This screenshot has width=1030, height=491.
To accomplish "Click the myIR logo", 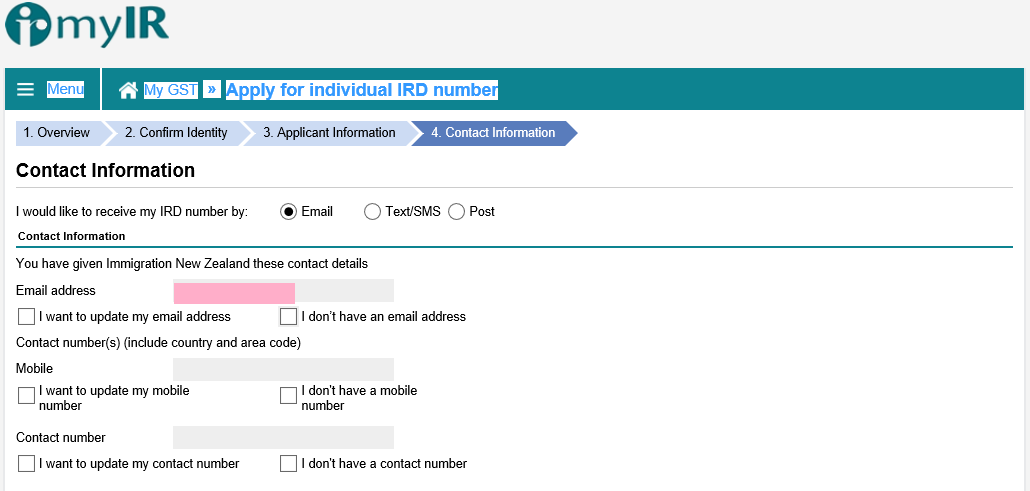I will click(86, 27).
